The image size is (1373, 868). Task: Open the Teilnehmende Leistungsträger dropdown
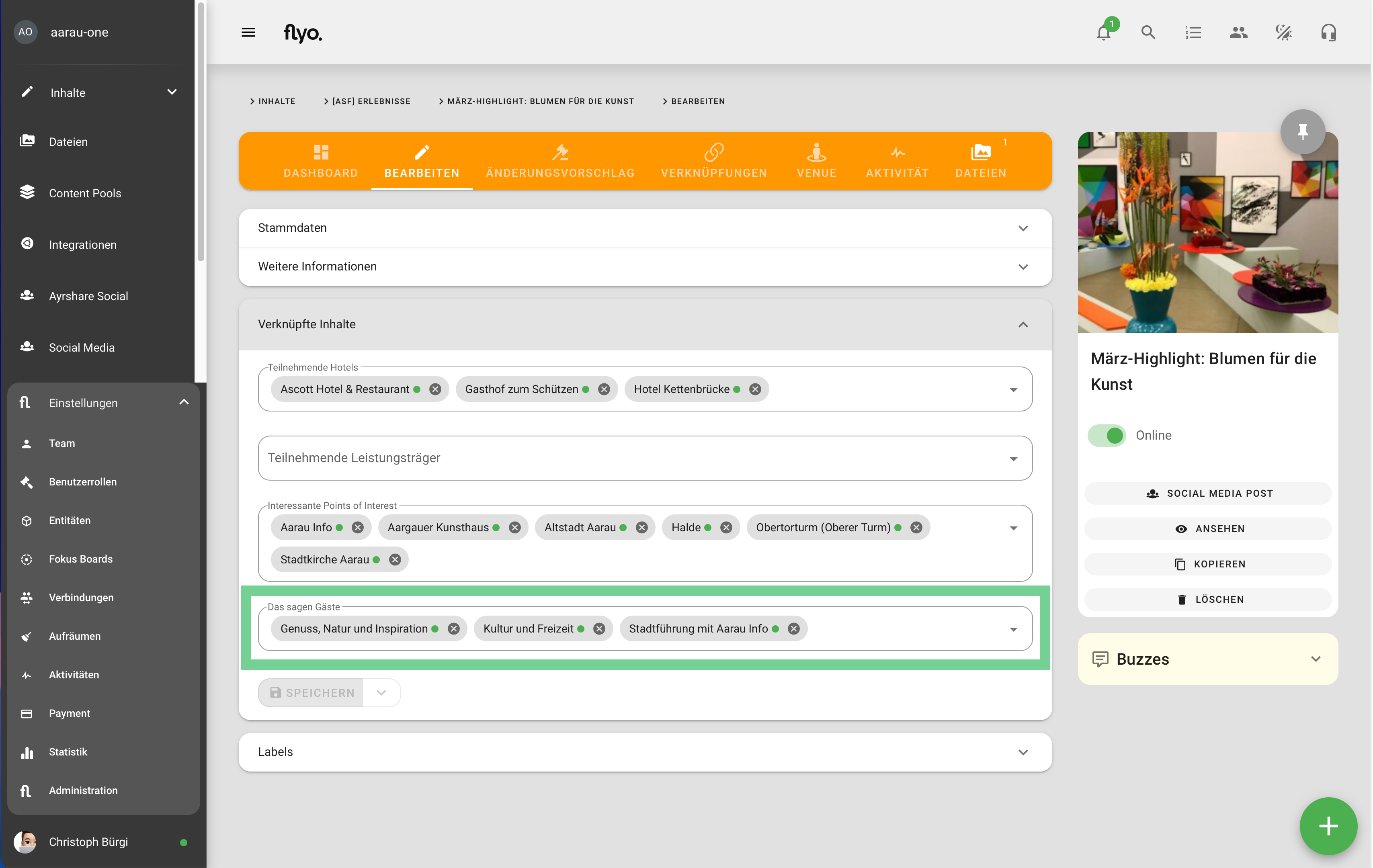click(644, 458)
